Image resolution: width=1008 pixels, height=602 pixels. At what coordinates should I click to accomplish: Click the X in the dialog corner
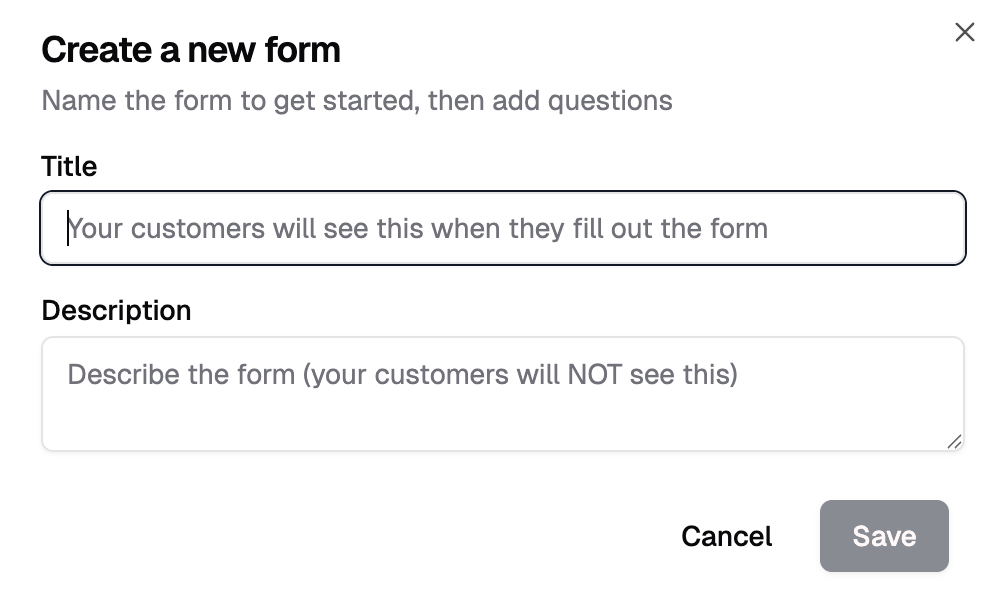964,33
